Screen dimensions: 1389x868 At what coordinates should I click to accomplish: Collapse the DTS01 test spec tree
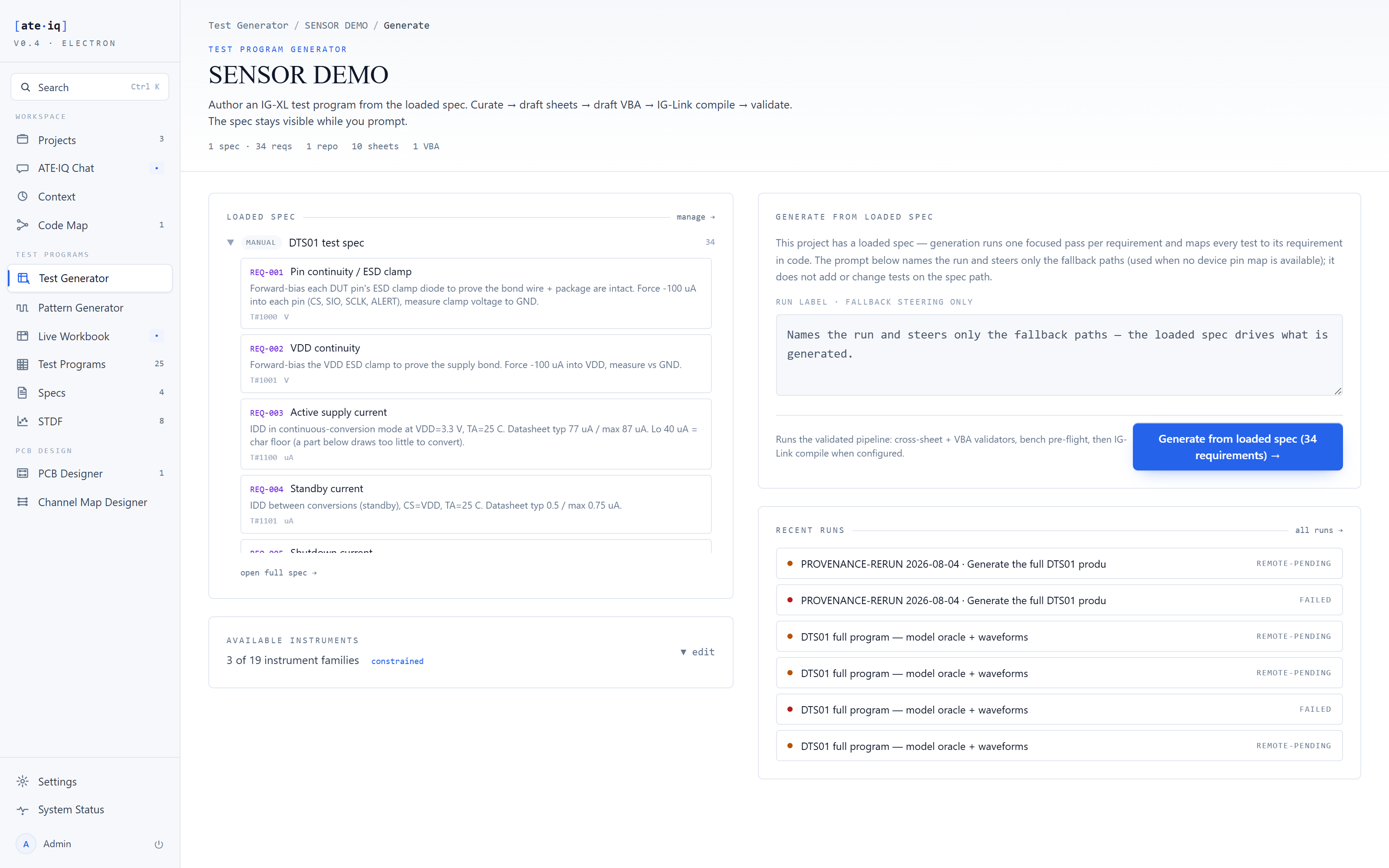pyautogui.click(x=231, y=242)
